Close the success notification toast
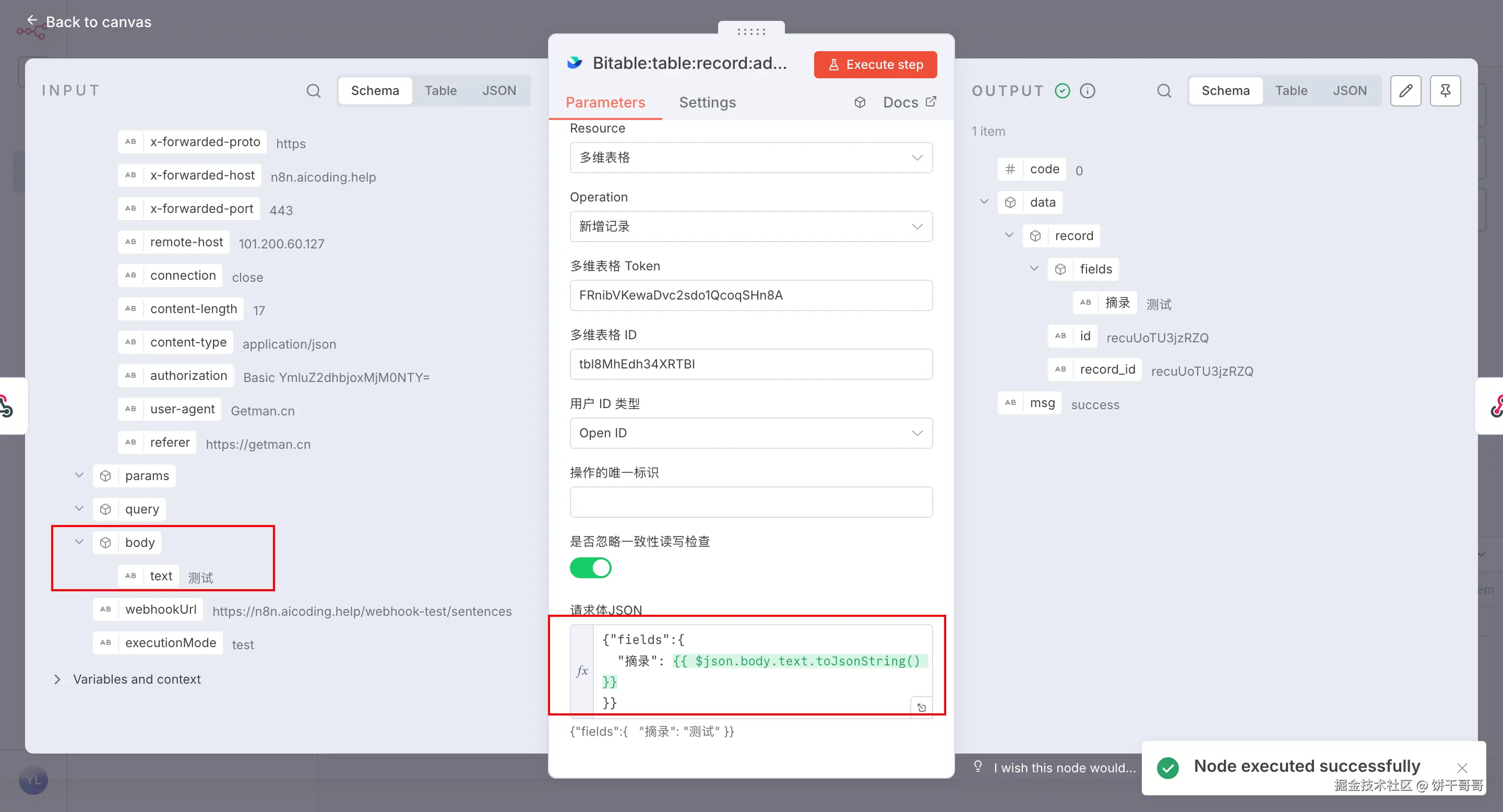This screenshot has width=1503, height=812. (x=1462, y=768)
